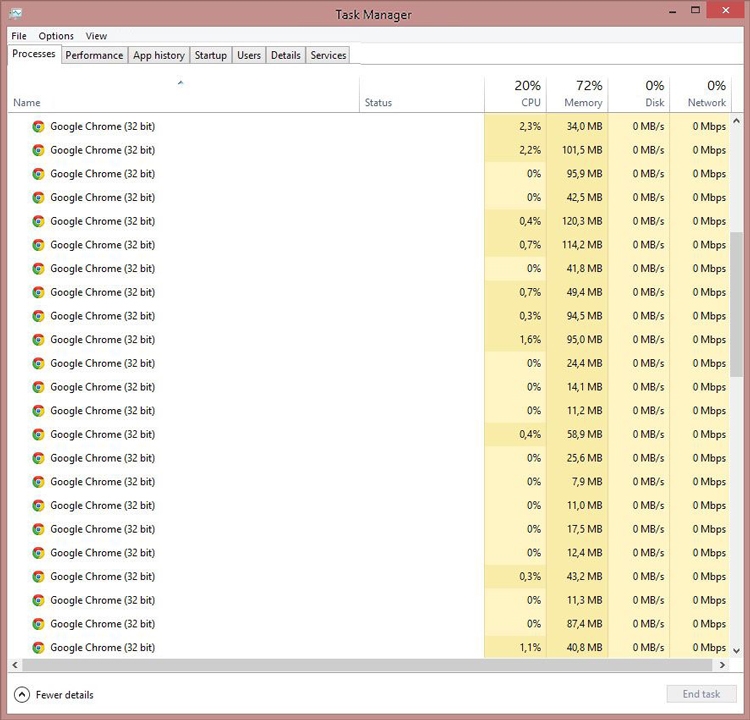
Task: Click the 7,9 MB memory value
Action: coord(587,482)
